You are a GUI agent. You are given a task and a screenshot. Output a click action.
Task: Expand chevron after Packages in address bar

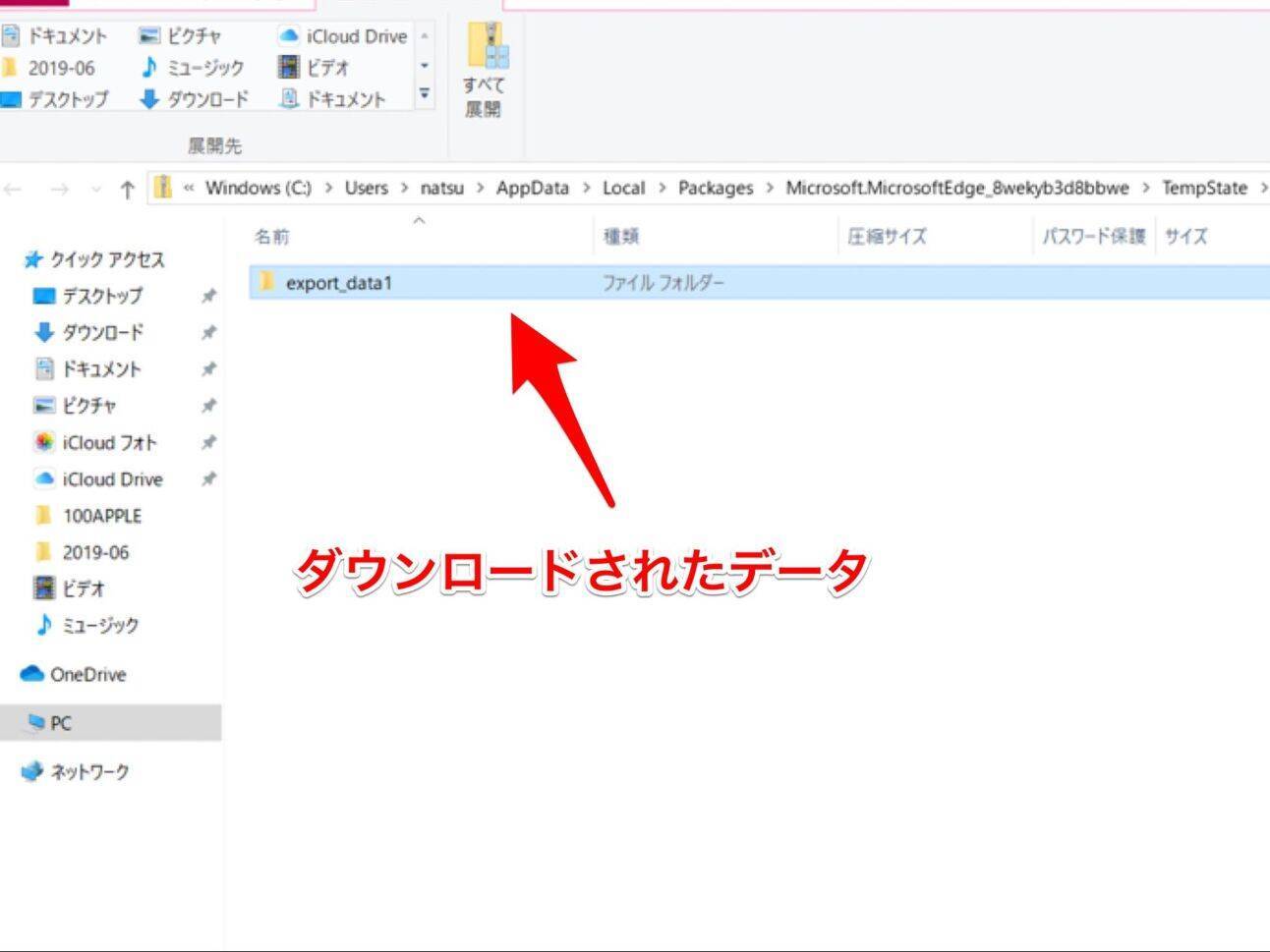[770, 188]
